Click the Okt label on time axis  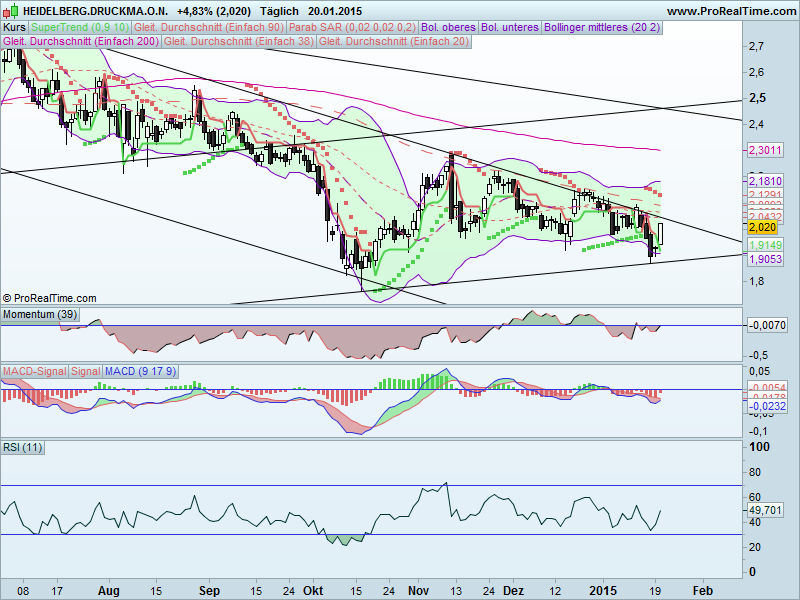click(313, 591)
